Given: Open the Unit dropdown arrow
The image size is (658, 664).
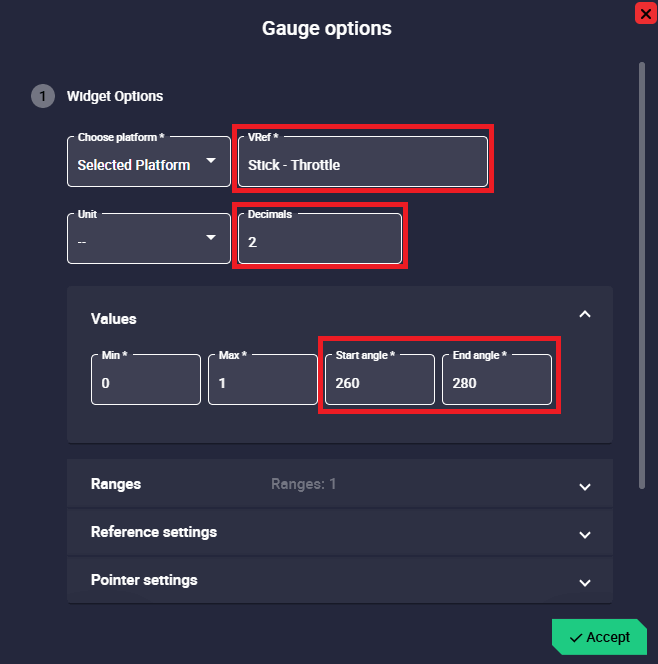Looking at the screenshot, I should click(x=211, y=237).
